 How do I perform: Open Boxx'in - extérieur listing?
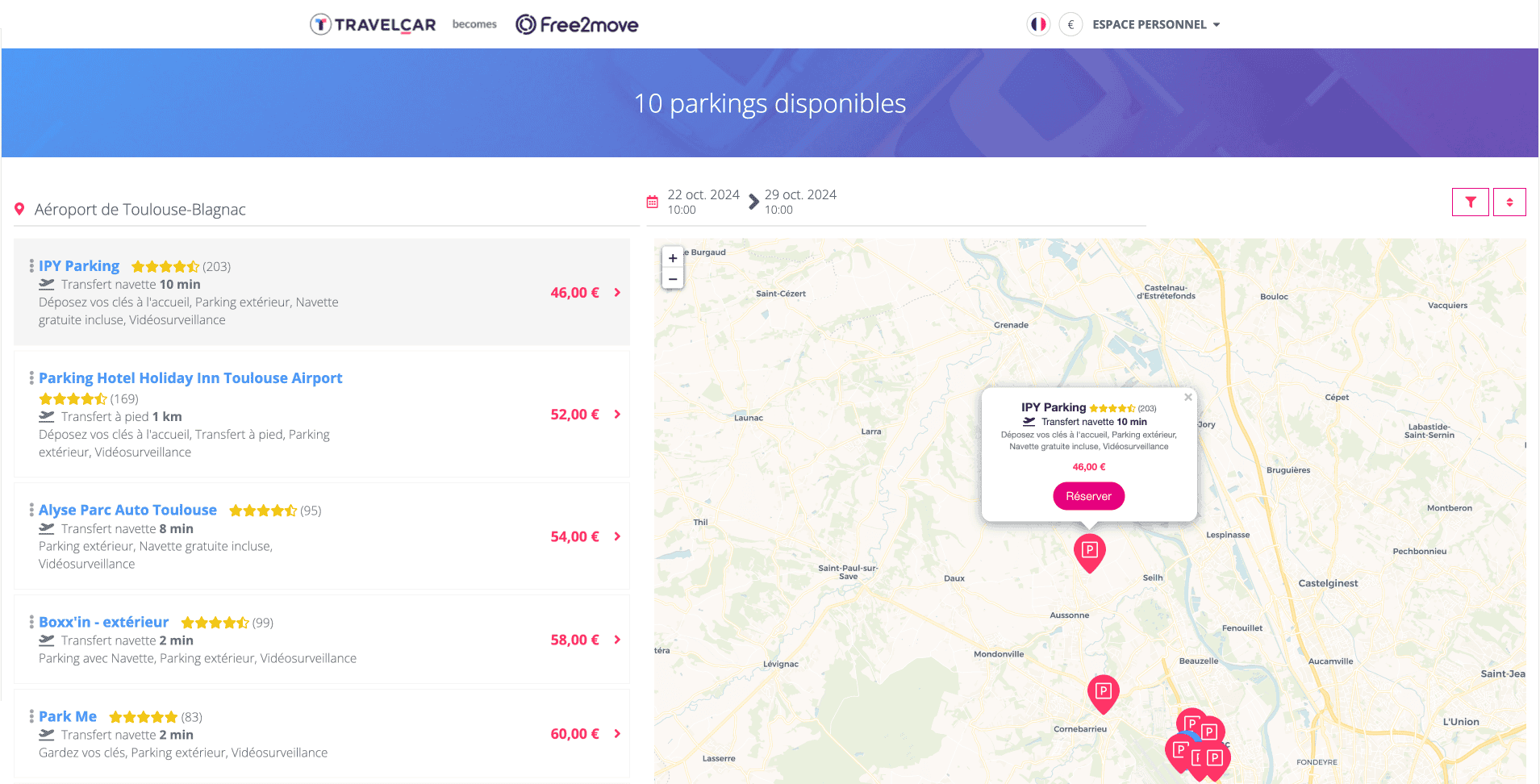click(x=103, y=622)
